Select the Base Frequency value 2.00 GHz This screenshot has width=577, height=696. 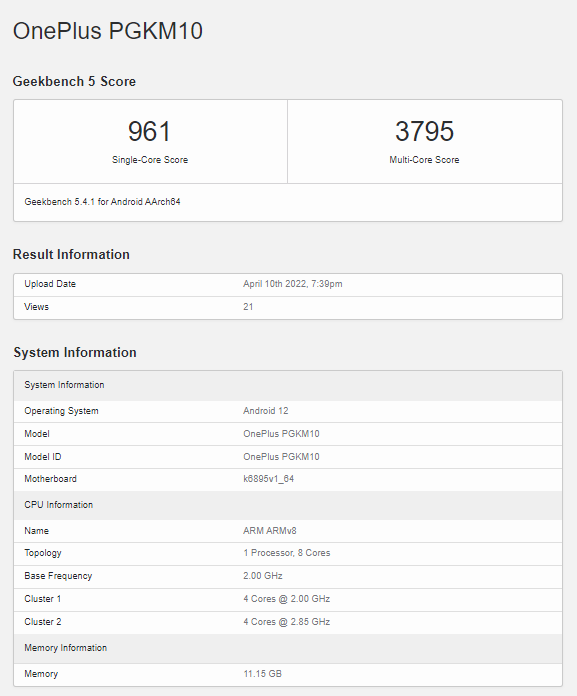pos(263,576)
